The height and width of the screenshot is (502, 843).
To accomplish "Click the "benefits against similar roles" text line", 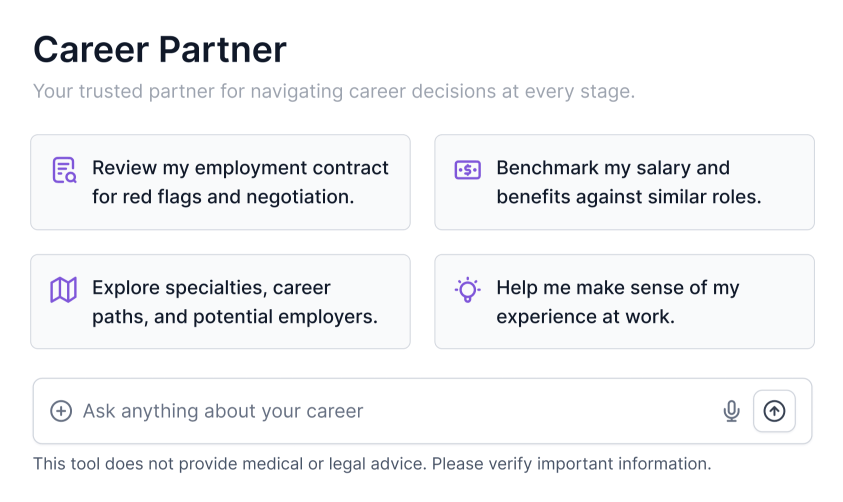I will pos(628,197).
